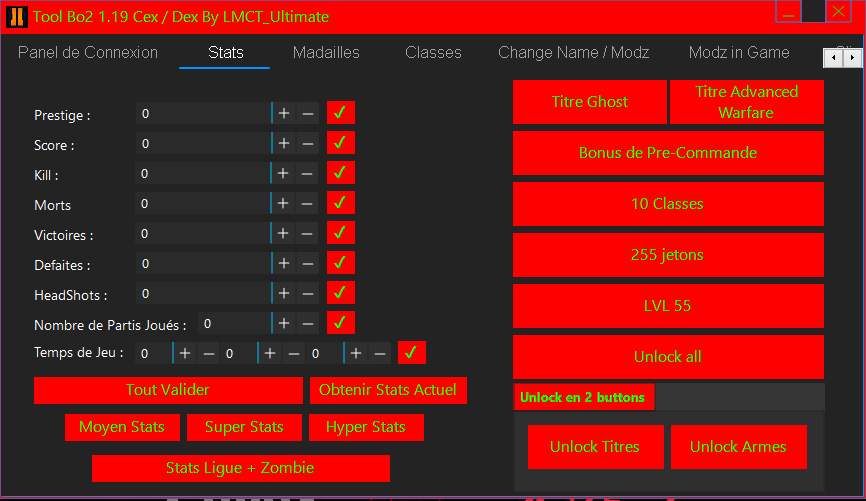Viewport: 866px width, 501px height.
Task: Increase Prestige with the plus button
Action: coord(284,113)
